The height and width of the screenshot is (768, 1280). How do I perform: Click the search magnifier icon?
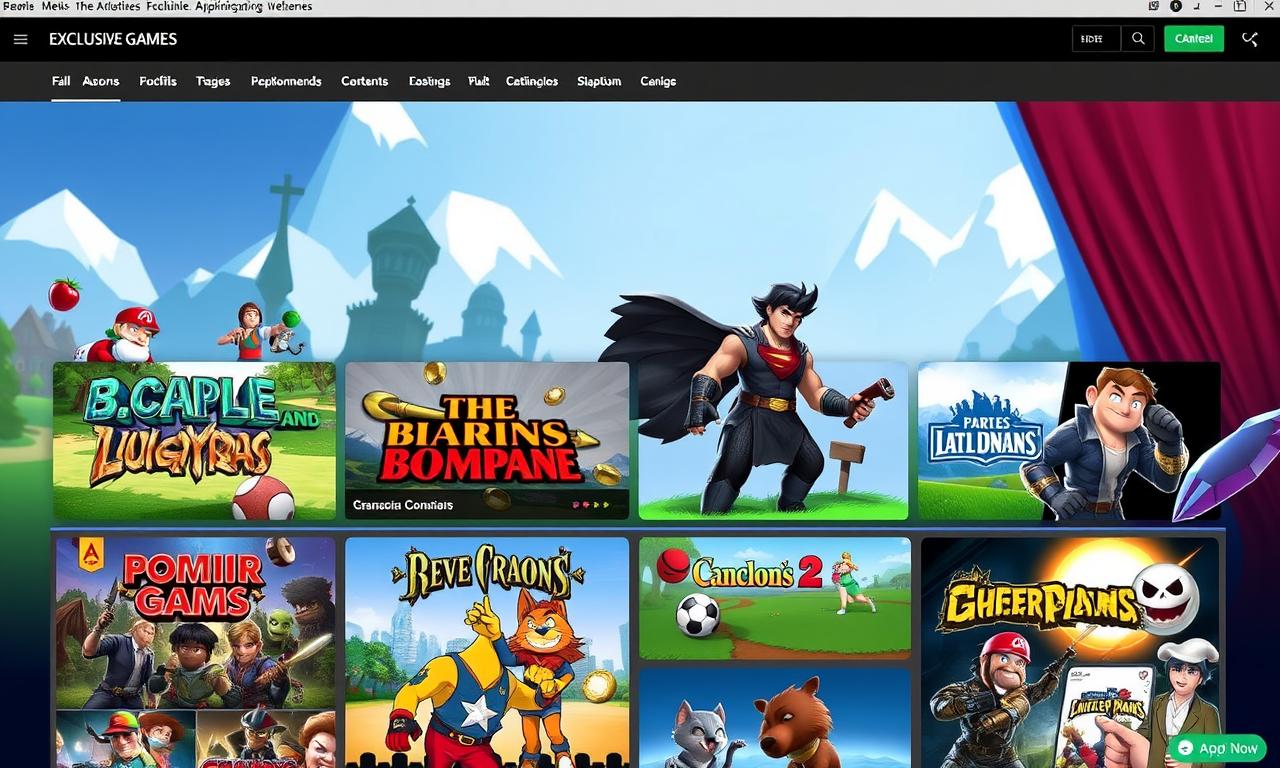pos(1138,39)
